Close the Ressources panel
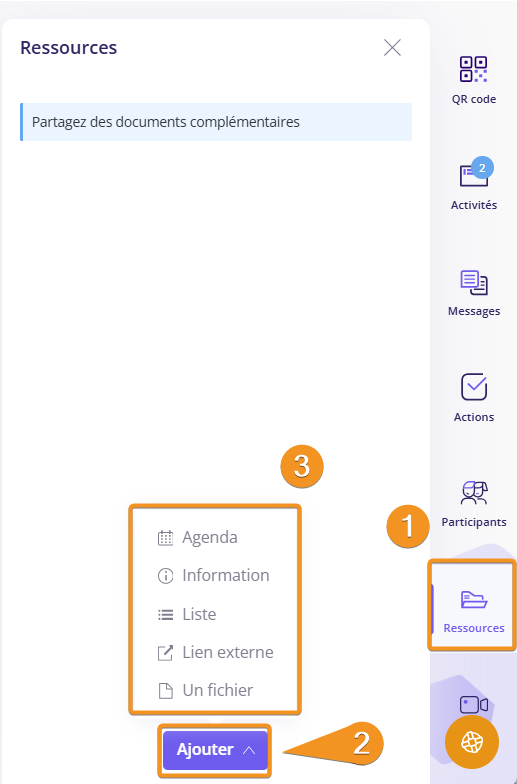517x784 pixels. point(392,48)
